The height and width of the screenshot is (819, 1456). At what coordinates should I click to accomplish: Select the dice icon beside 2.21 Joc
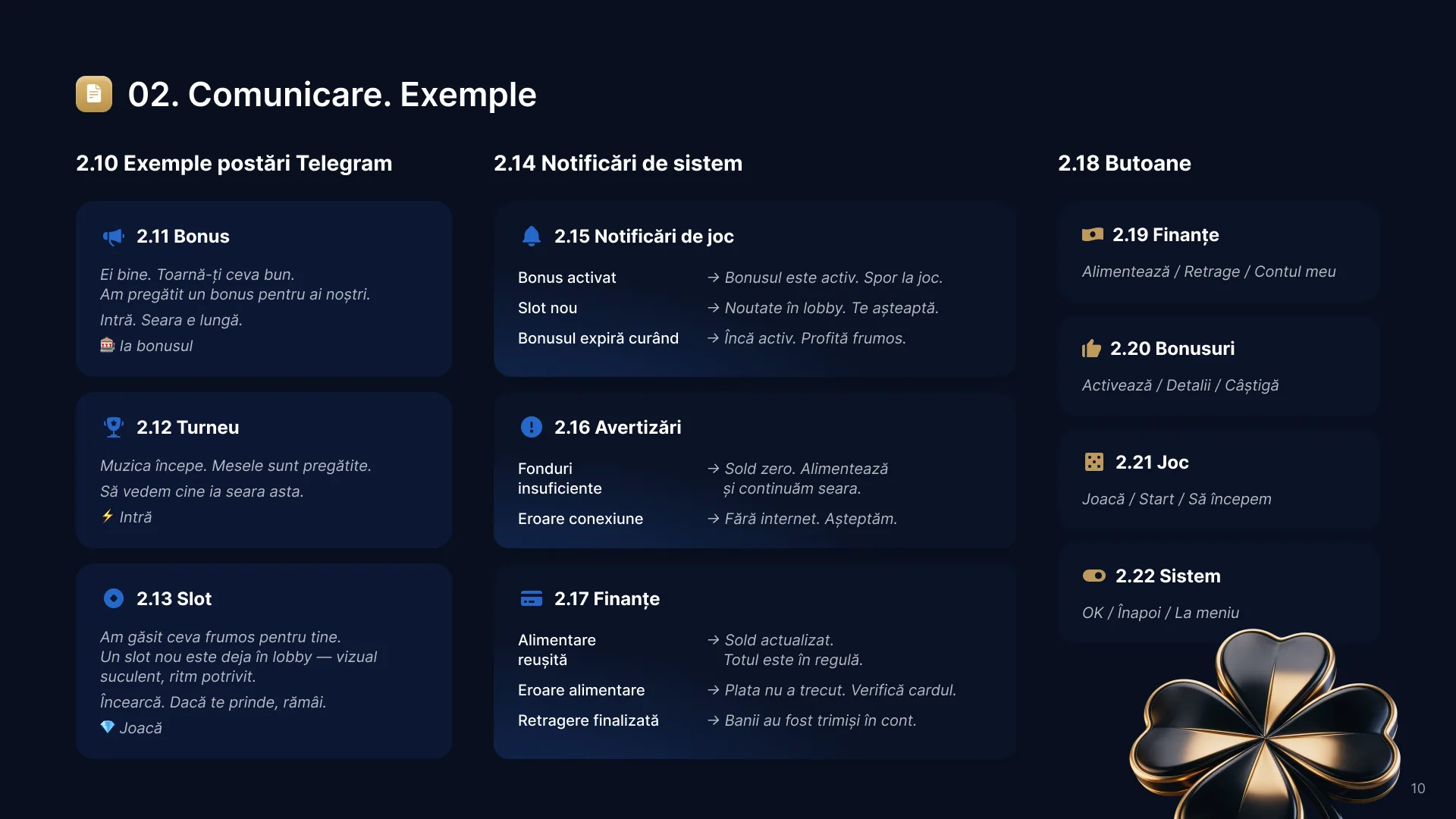pyautogui.click(x=1094, y=463)
